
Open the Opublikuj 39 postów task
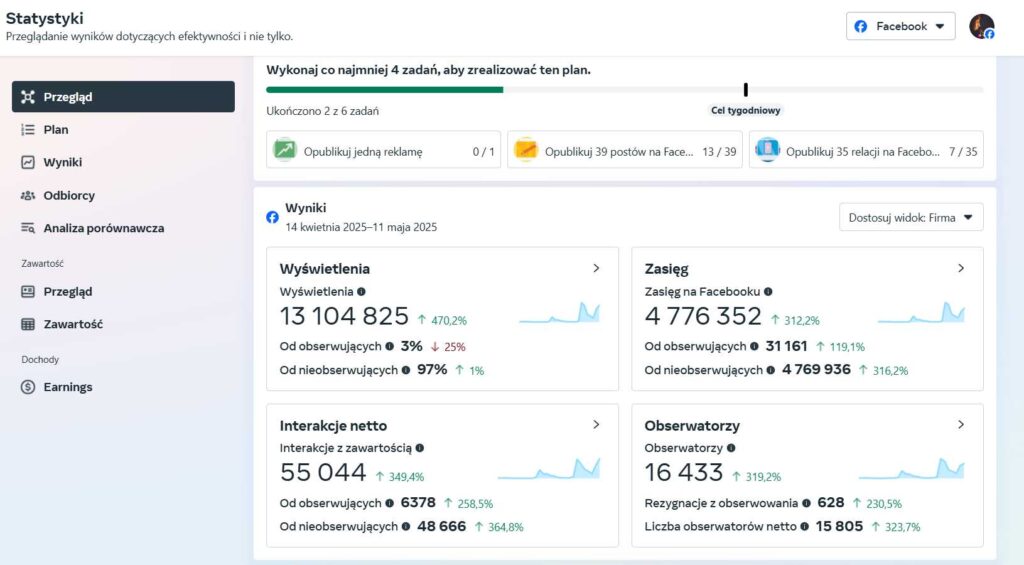pos(625,150)
